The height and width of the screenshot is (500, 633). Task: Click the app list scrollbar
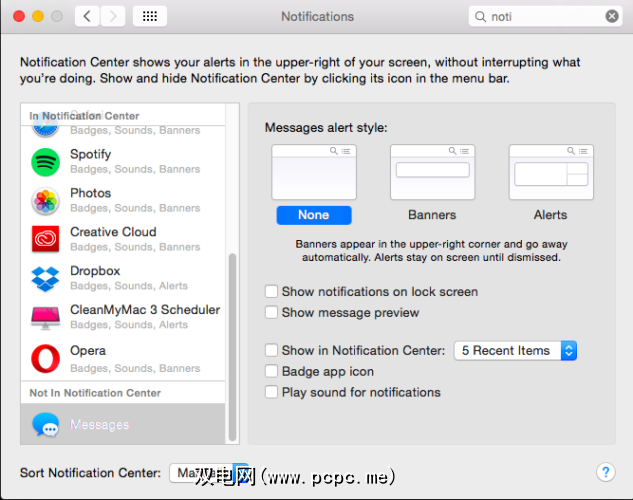(x=232, y=347)
